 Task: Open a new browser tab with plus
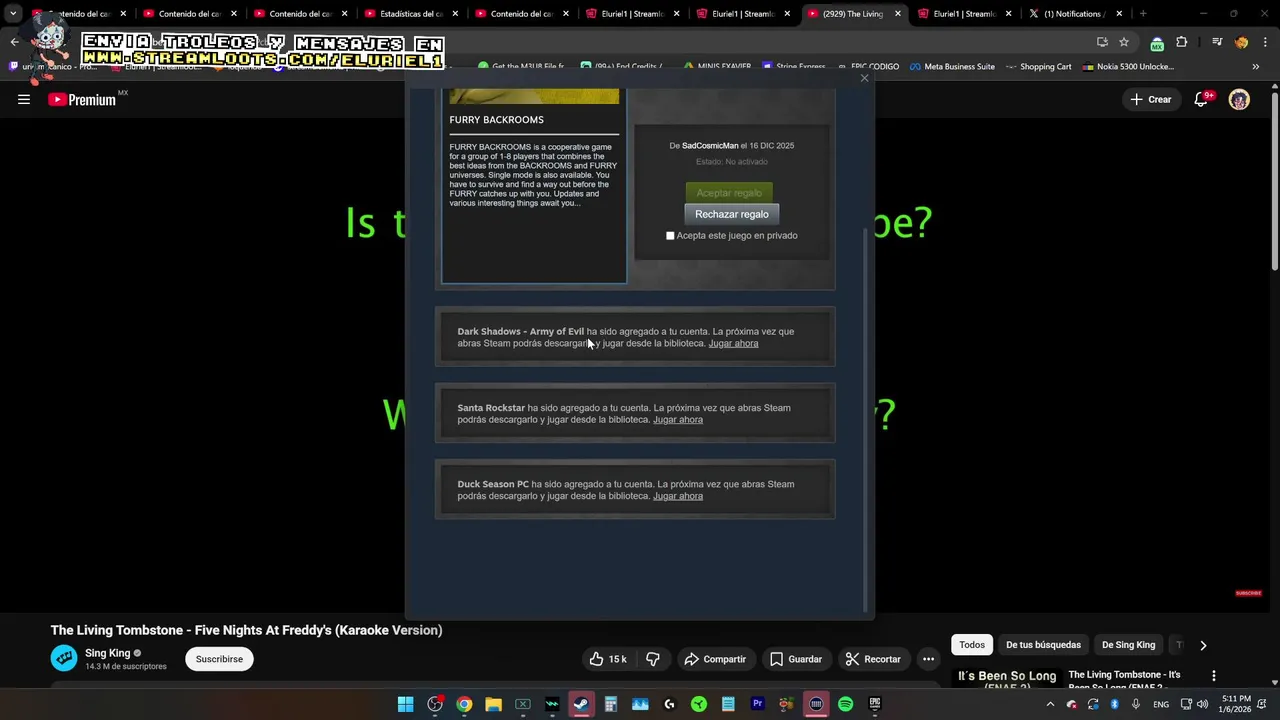(x=1143, y=14)
